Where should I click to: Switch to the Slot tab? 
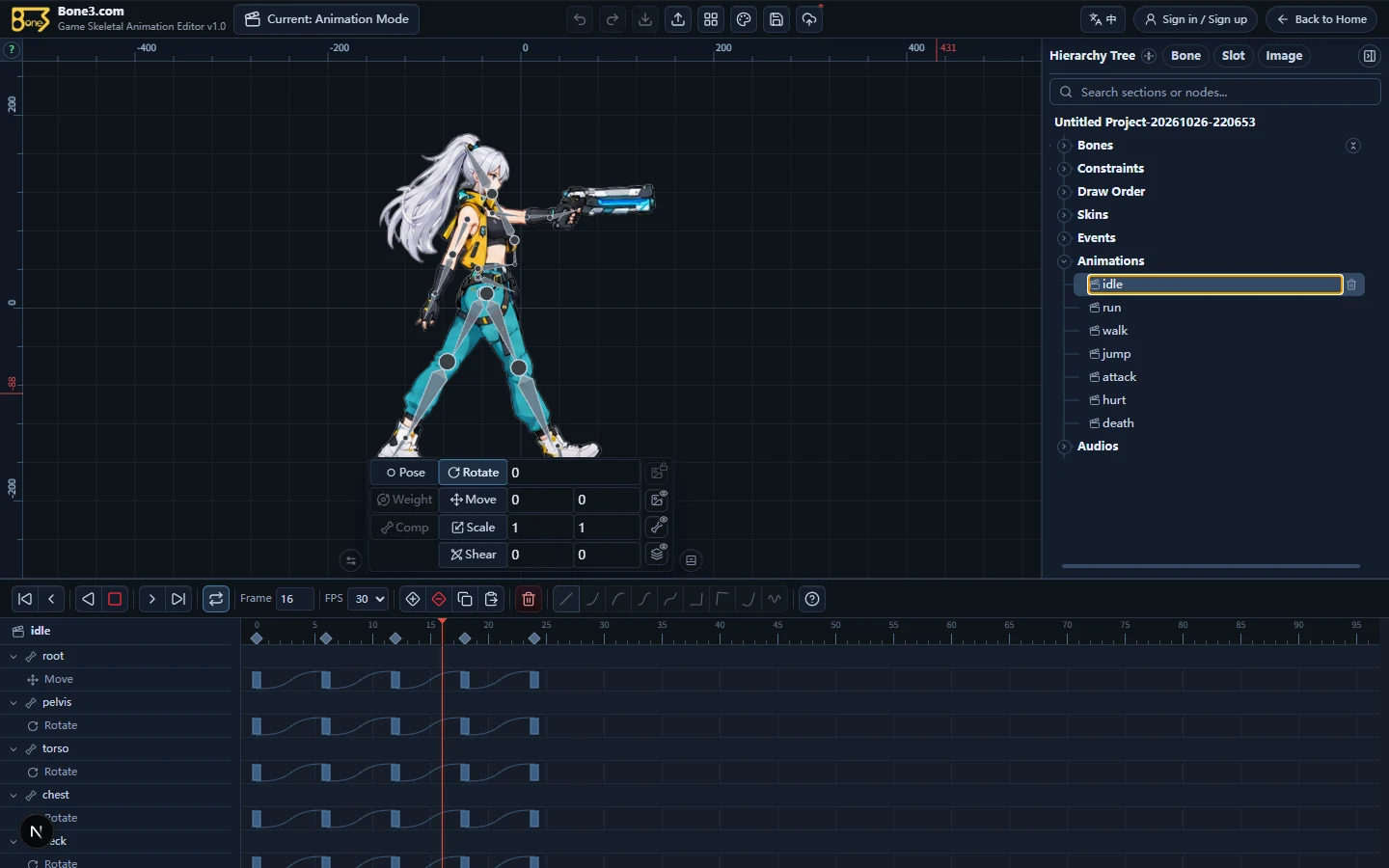[x=1233, y=56]
